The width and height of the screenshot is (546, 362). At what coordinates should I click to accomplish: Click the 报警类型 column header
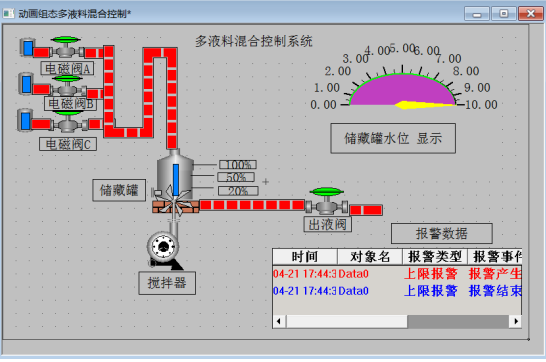[x=435, y=257]
